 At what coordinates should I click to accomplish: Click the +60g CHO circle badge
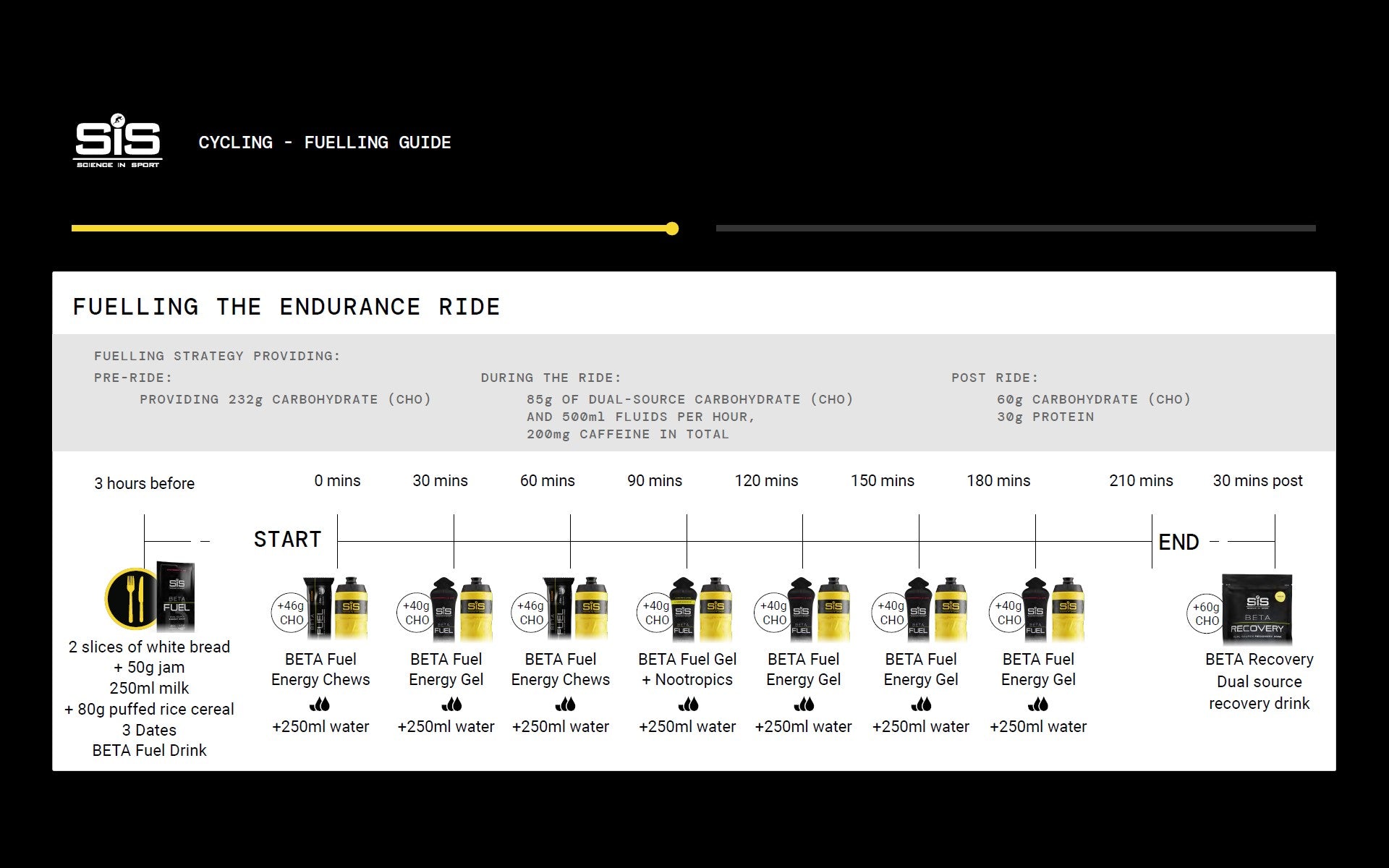coord(1206,613)
